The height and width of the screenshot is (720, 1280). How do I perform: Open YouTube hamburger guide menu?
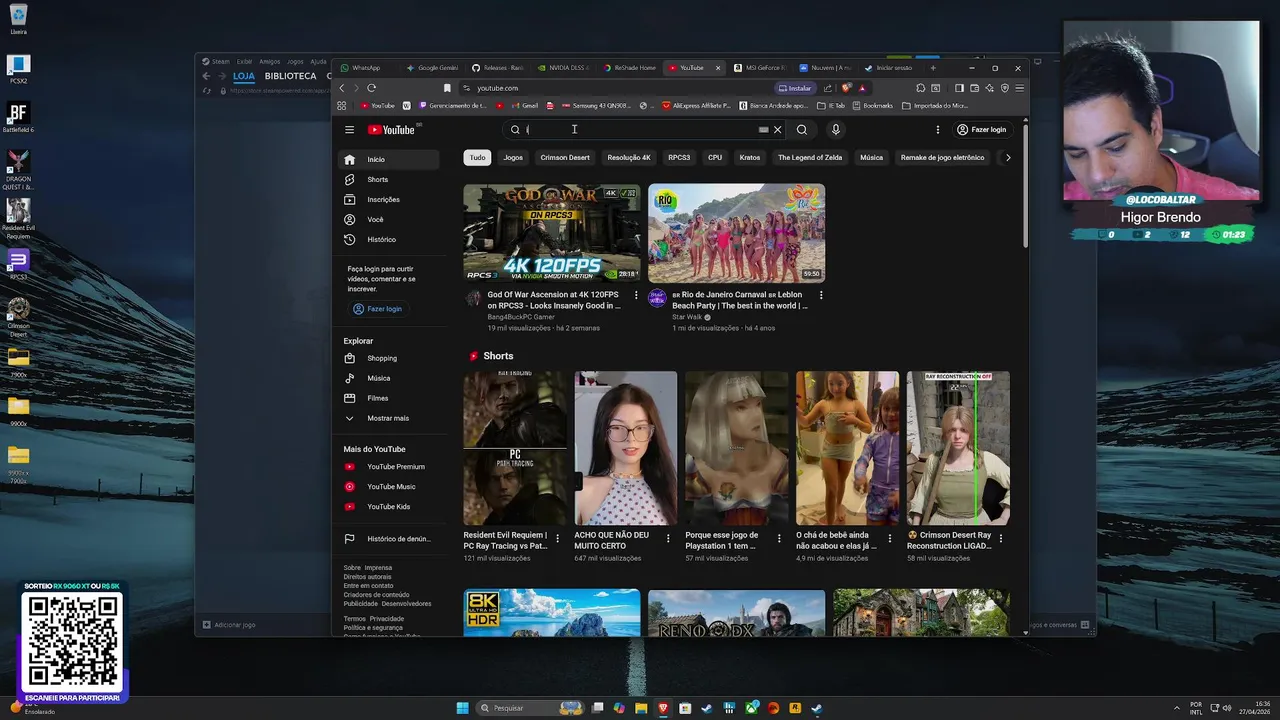(349, 130)
